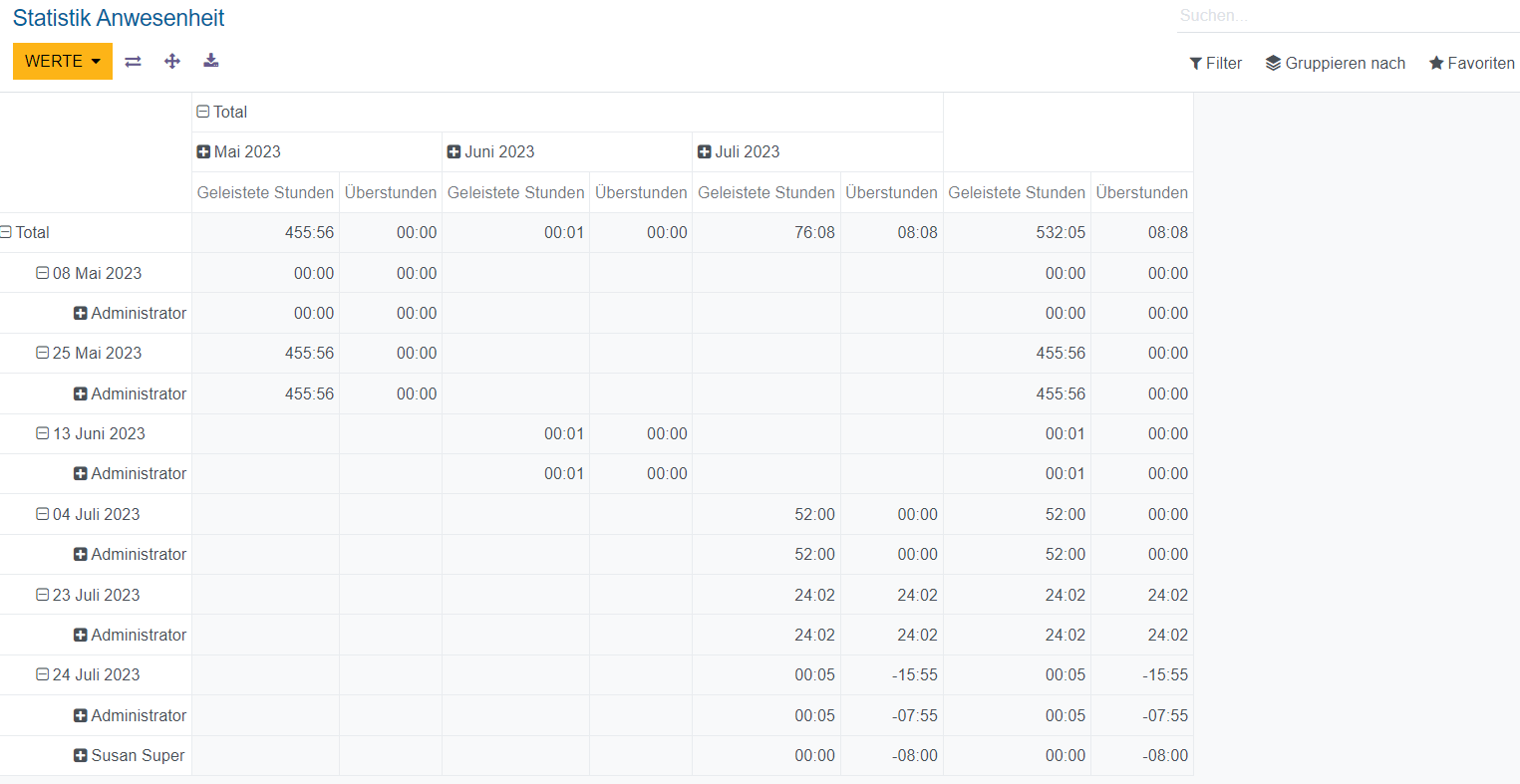1520x784 pixels.
Task: Collapse the 13 Juni 2023 row
Action: tap(91, 434)
